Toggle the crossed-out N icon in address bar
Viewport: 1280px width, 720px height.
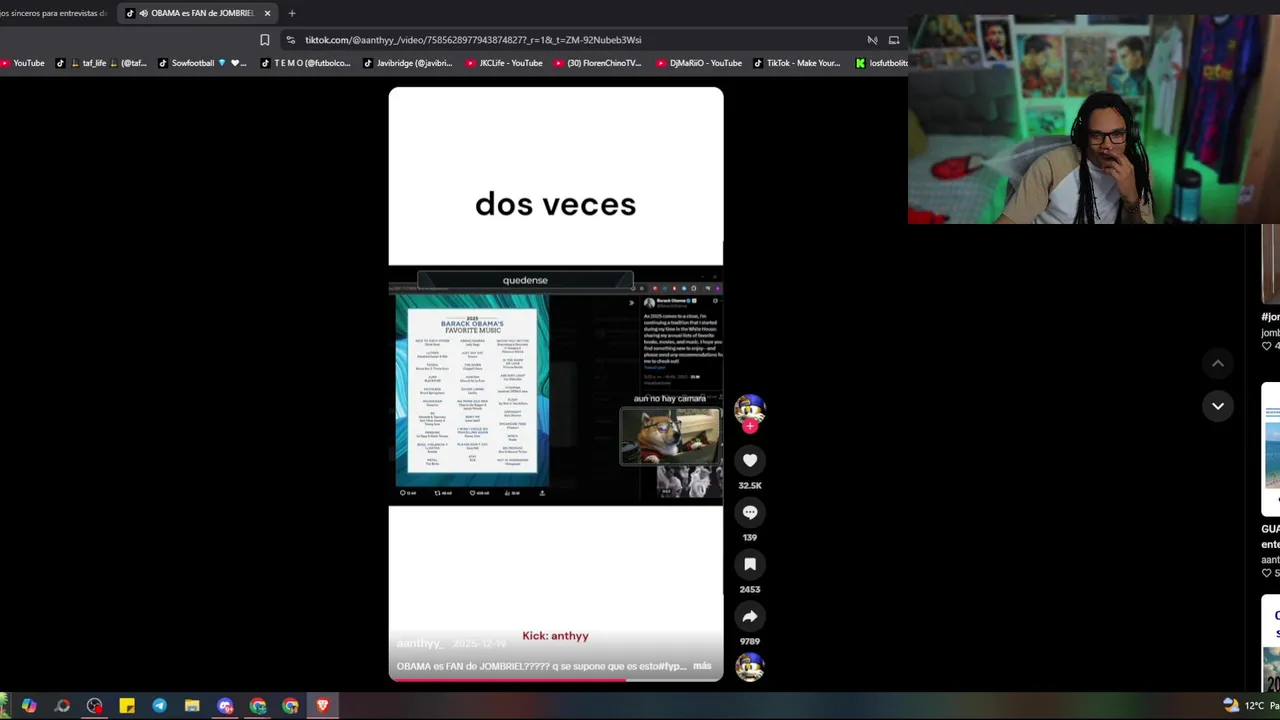point(872,40)
